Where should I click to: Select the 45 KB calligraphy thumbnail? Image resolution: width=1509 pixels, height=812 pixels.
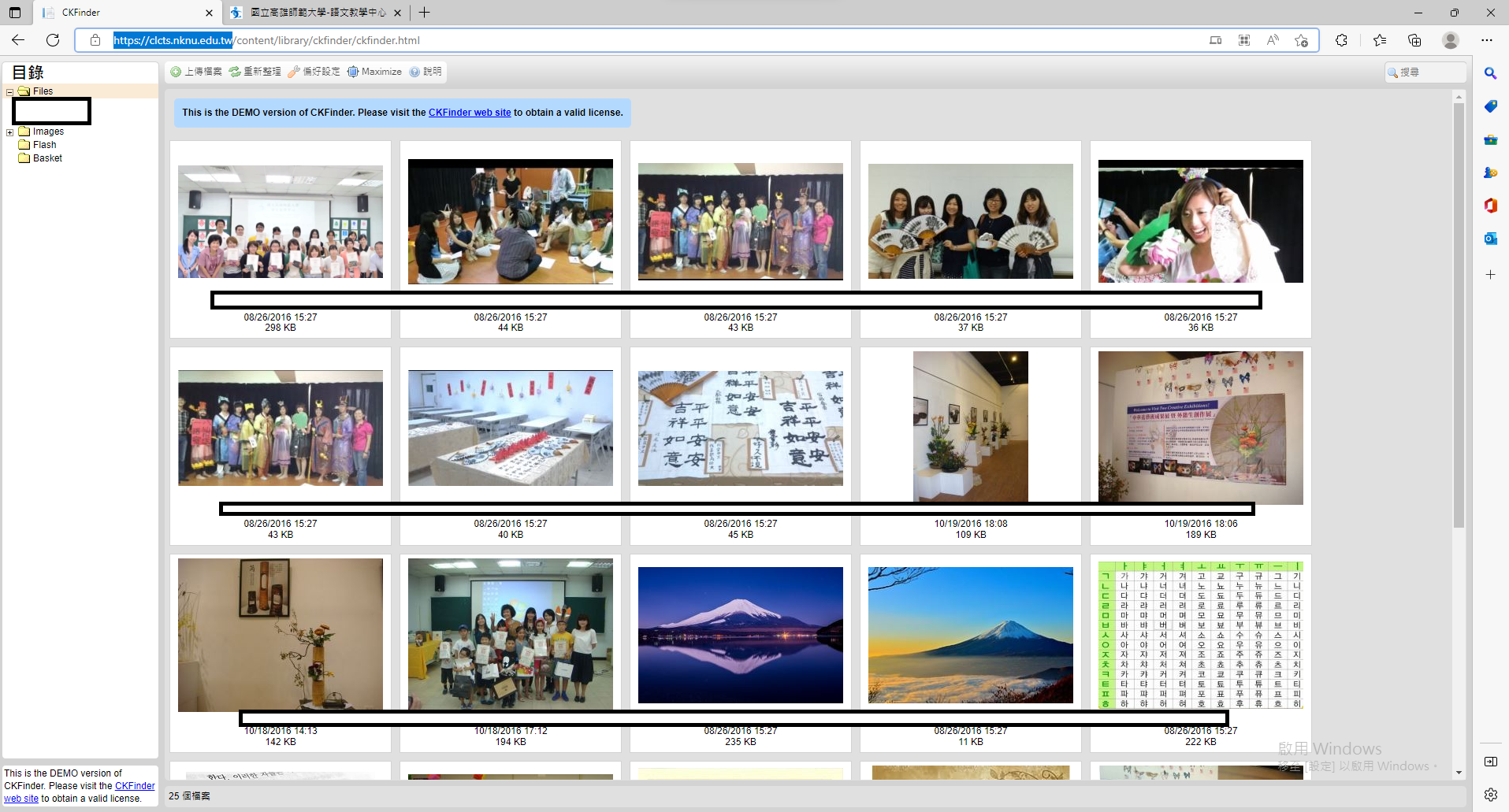tap(741, 428)
